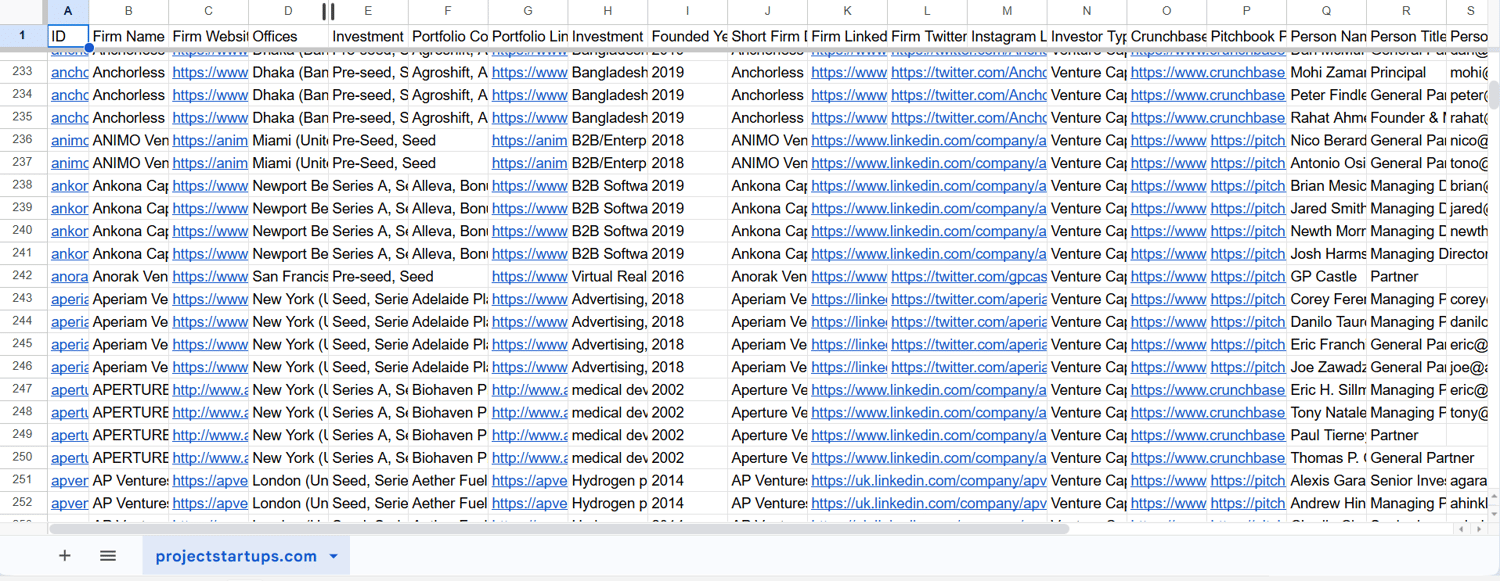Screen dimensions: 1500x581
Task: Select the Founded Year header cell
Action: click(687, 36)
